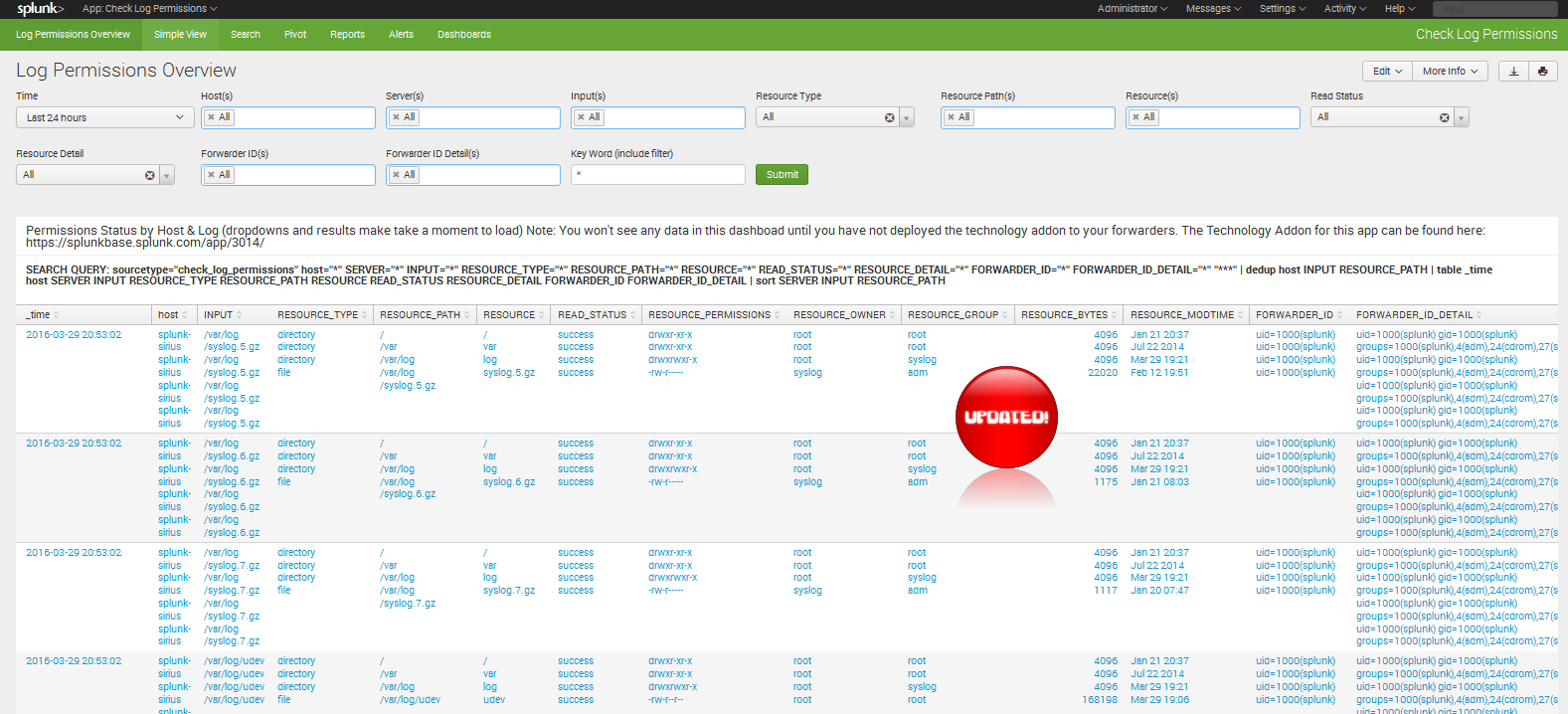Sort by RESOURCE_PERMISSIONS column header
The height and width of the screenshot is (714, 1568).
click(714, 315)
